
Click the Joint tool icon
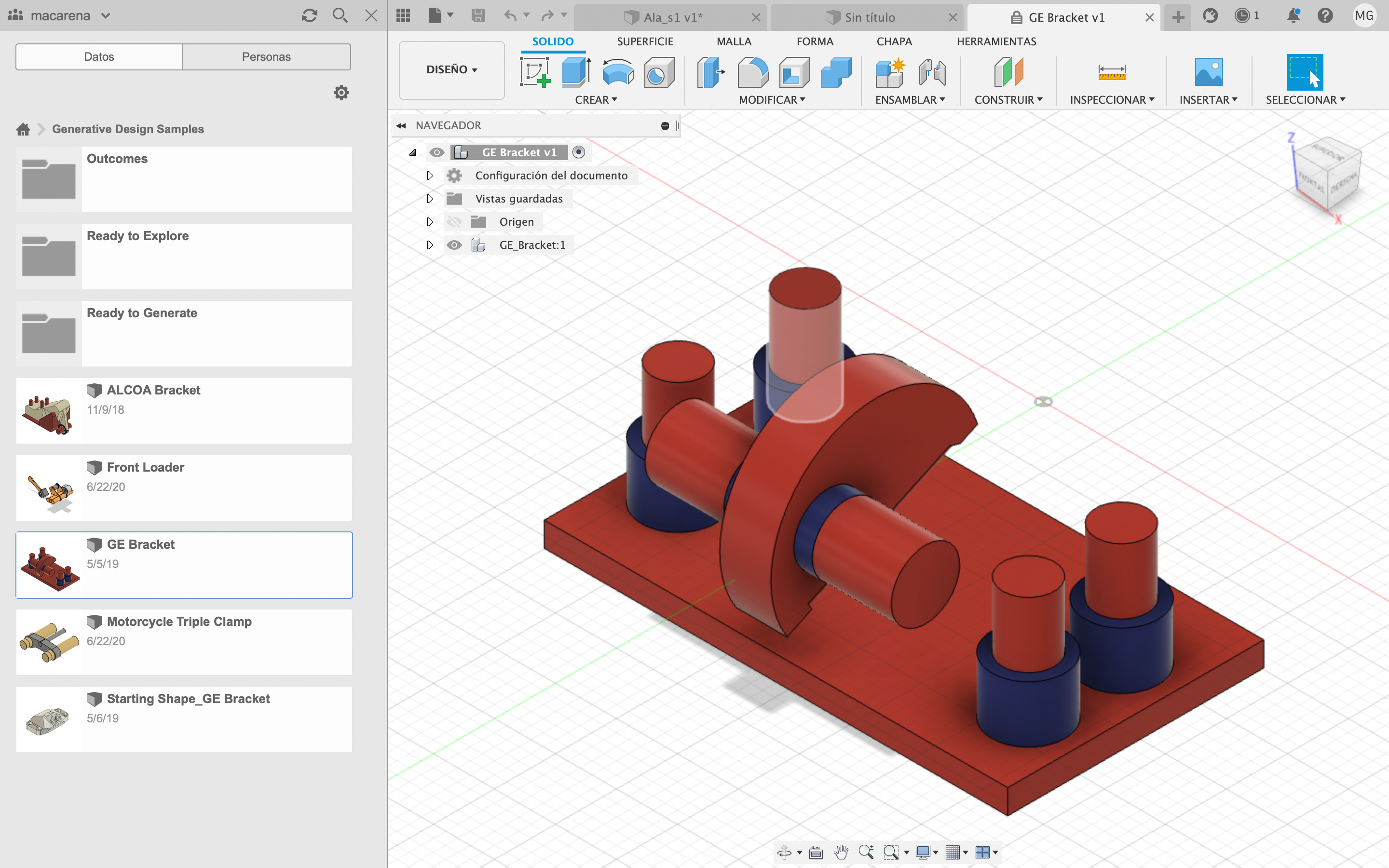(x=932, y=72)
